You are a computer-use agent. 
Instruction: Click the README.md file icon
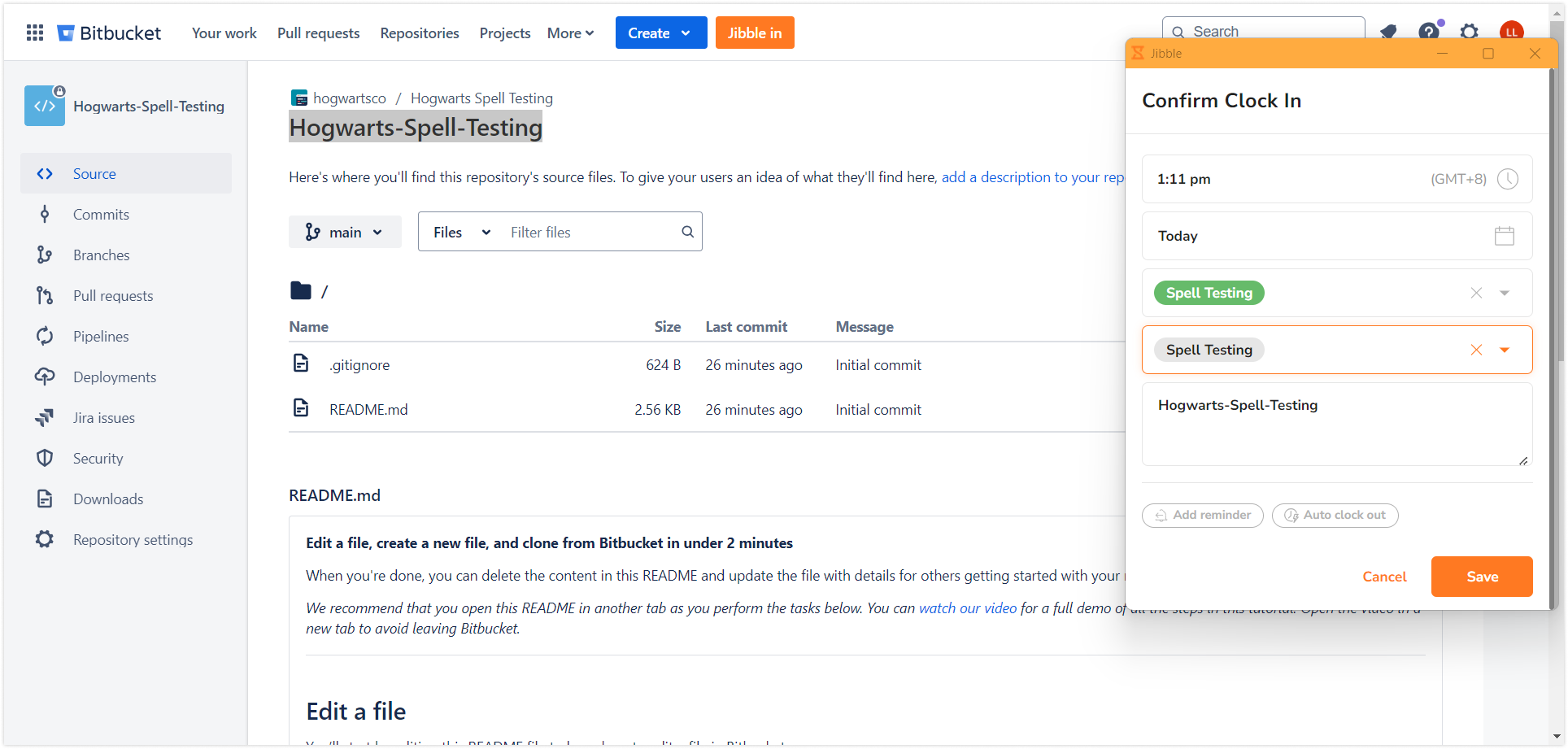pyautogui.click(x=301, y=408)
